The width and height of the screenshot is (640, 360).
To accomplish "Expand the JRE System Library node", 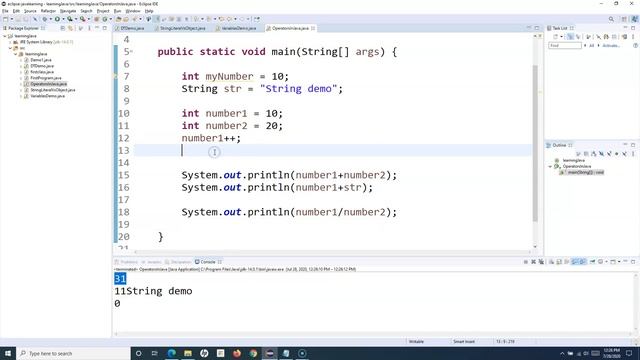I will (x=10, y=42).
